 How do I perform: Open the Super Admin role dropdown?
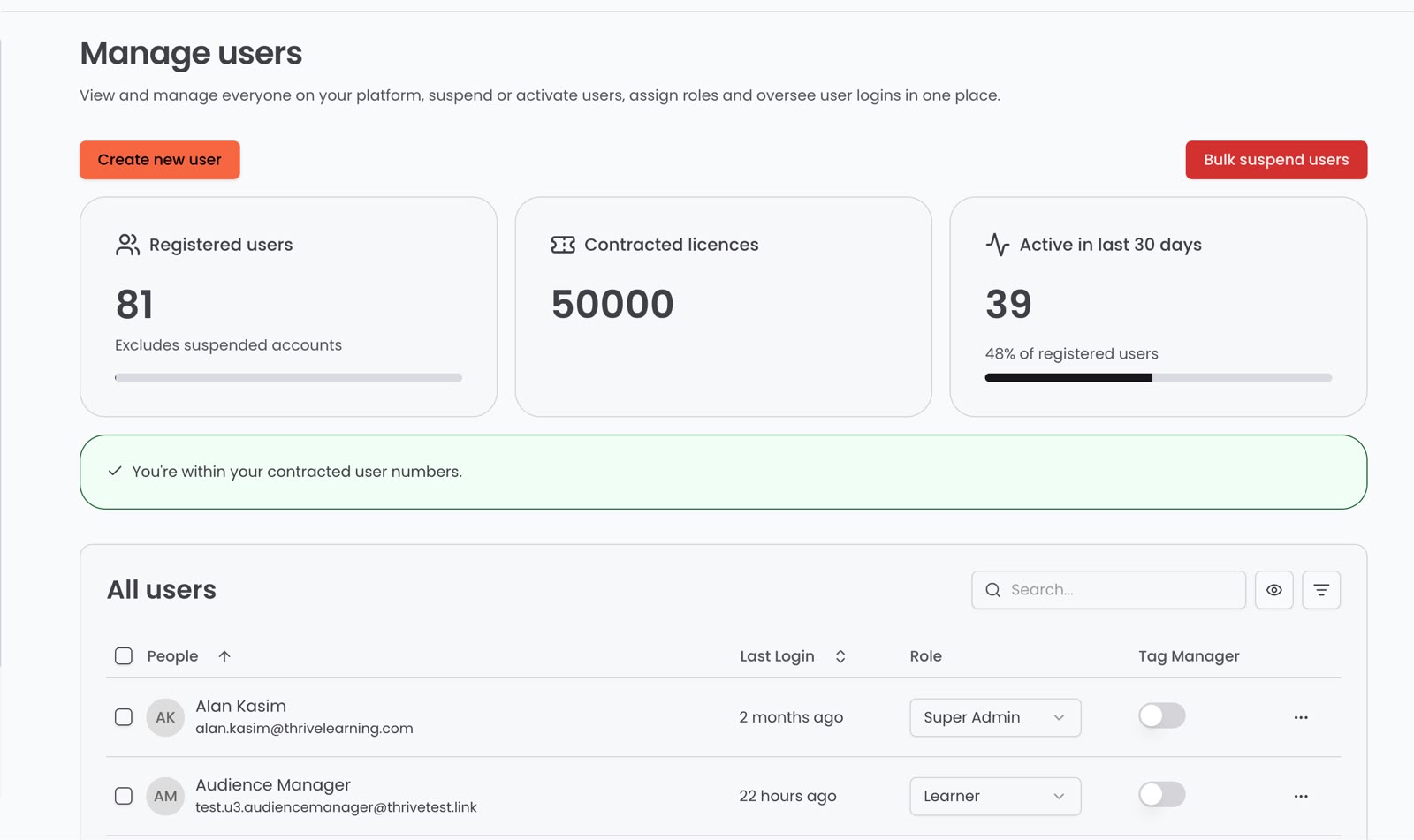tap(995, 717)
